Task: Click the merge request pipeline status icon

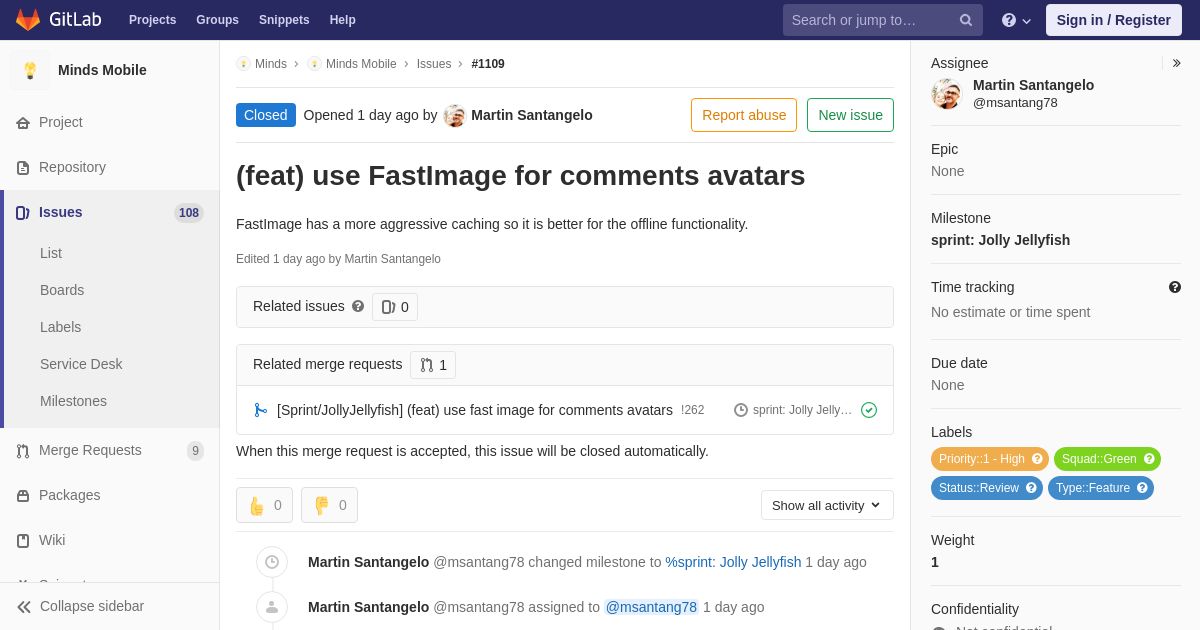Action: click(869, 410)
